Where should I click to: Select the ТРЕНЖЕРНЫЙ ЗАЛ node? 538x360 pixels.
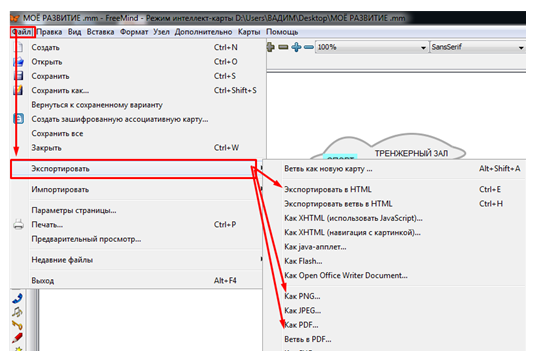coord(411,153)
